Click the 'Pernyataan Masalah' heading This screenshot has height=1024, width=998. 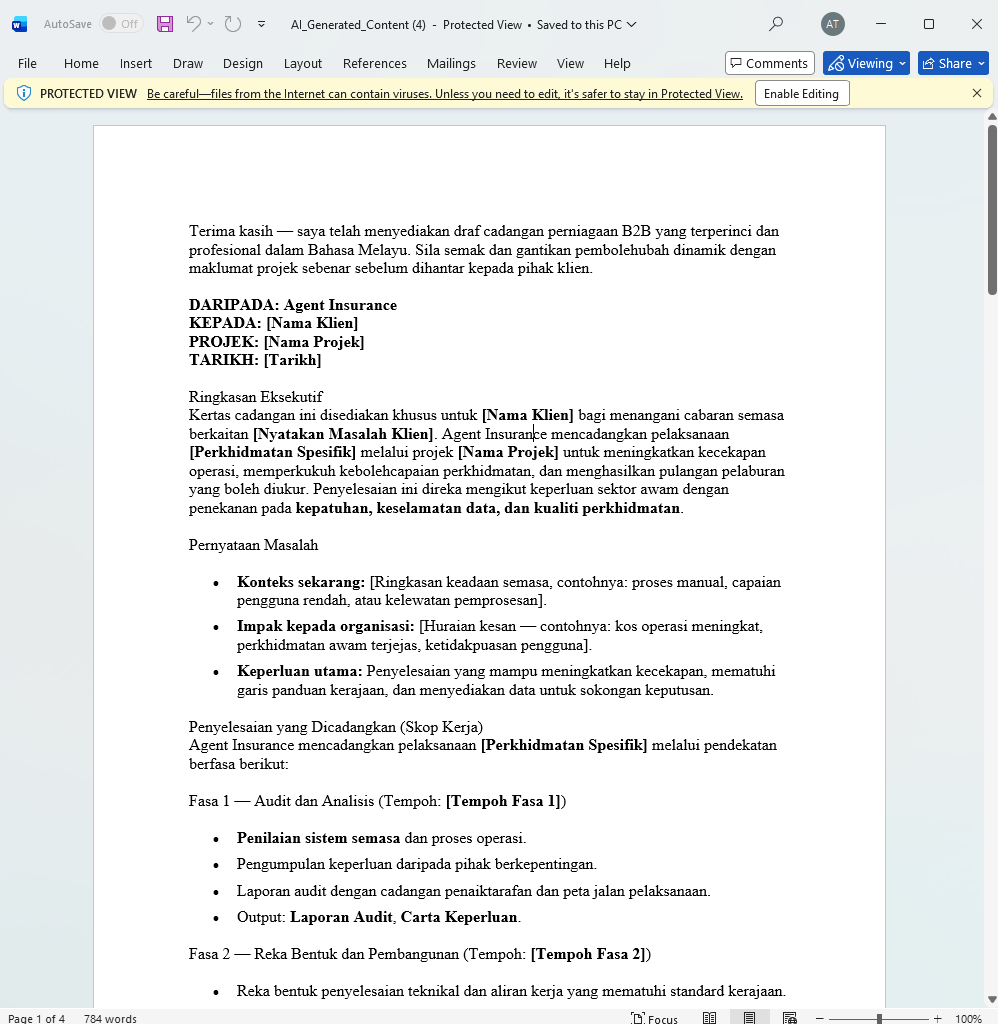click(253, 545)
